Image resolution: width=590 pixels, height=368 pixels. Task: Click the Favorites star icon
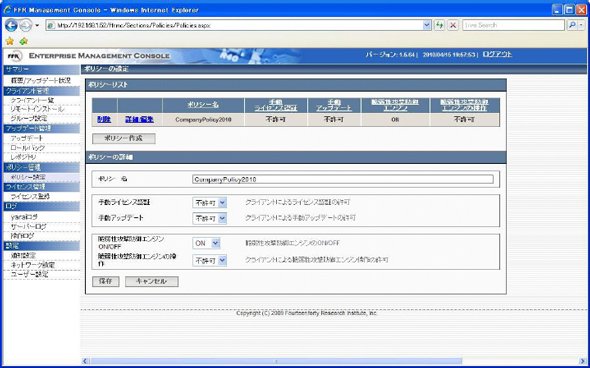(x=10, y=41)
